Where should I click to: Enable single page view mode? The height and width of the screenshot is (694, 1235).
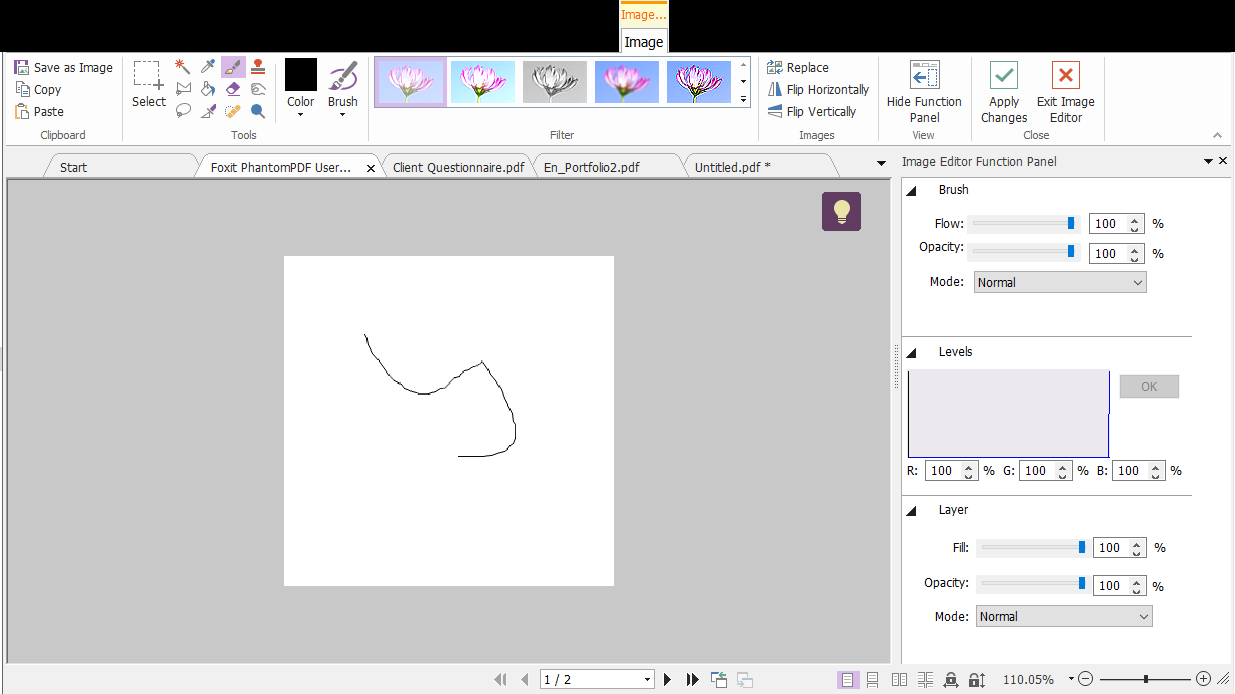pos(847,680)
